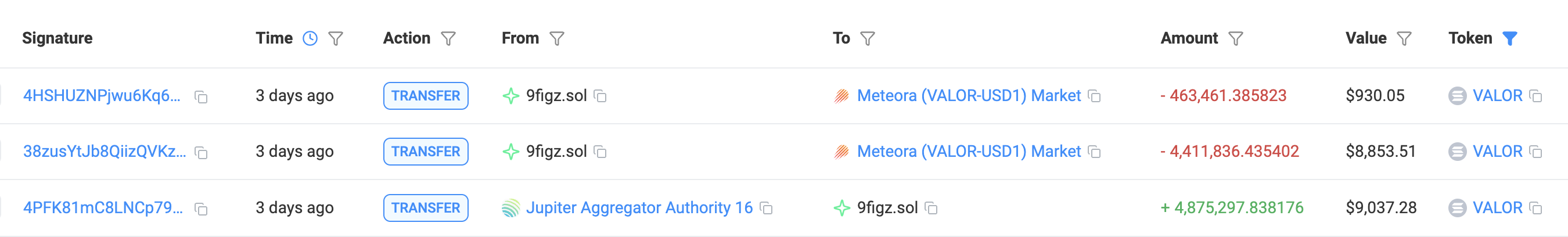This screenshot has height=237, width=1568.
Task: Open the Action column filter
Action: (x=448, y=39)
